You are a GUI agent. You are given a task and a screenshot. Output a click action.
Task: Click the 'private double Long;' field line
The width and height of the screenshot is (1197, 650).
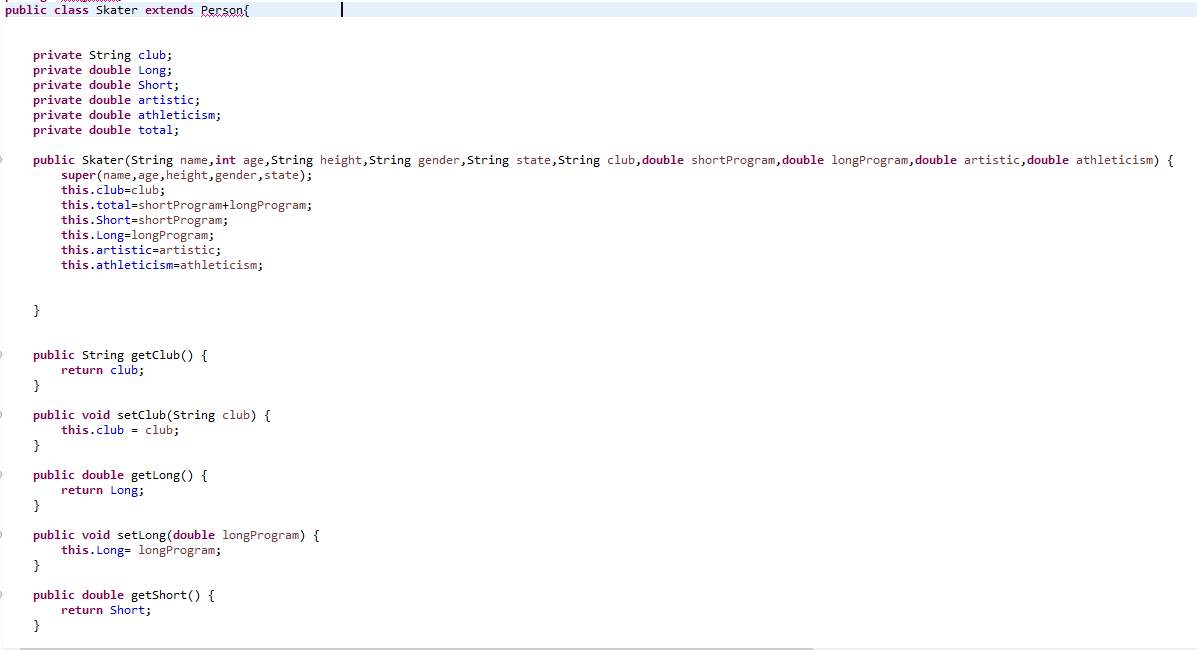[102, 70]
